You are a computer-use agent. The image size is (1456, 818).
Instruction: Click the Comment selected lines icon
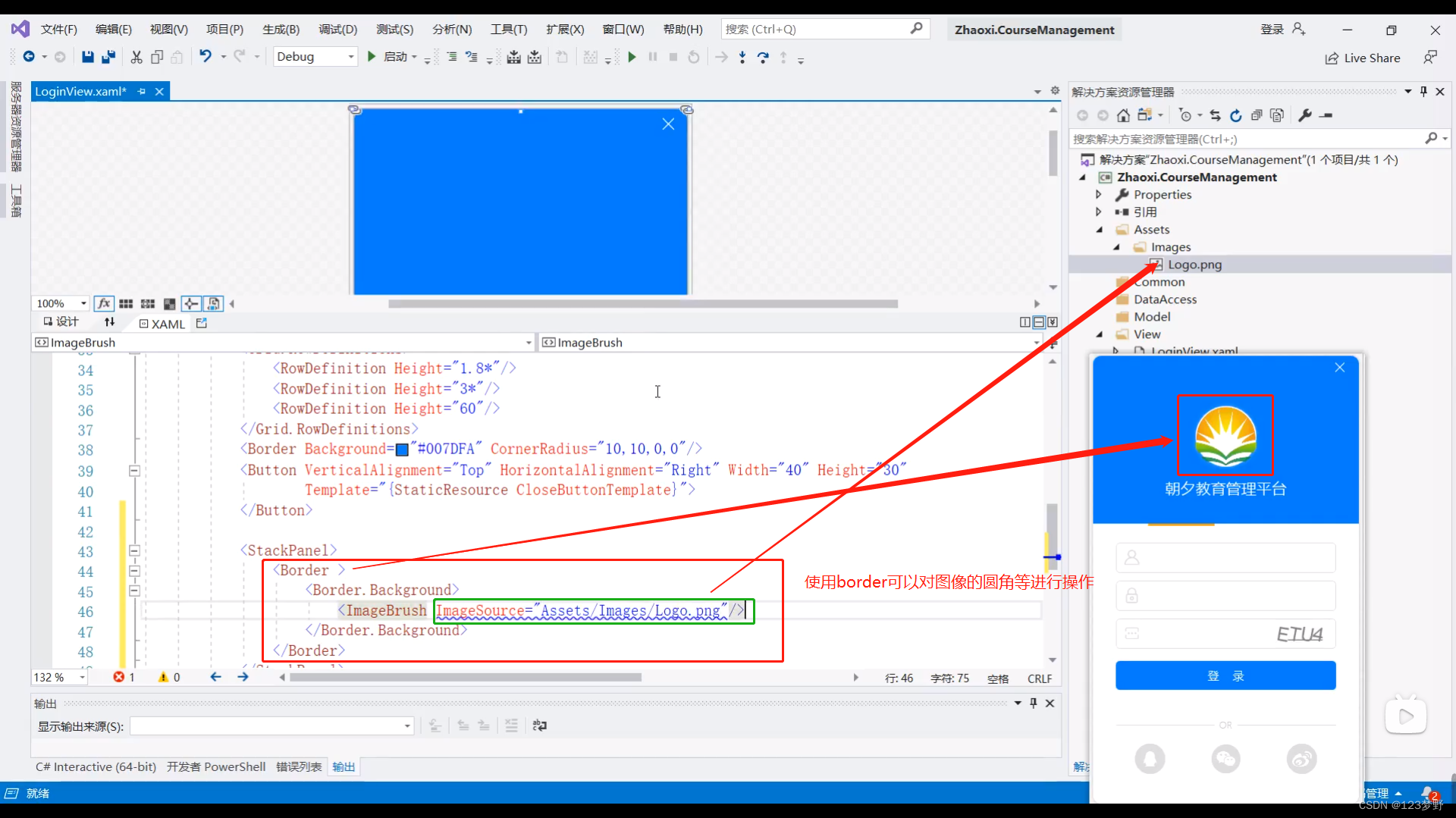point(452,57)
